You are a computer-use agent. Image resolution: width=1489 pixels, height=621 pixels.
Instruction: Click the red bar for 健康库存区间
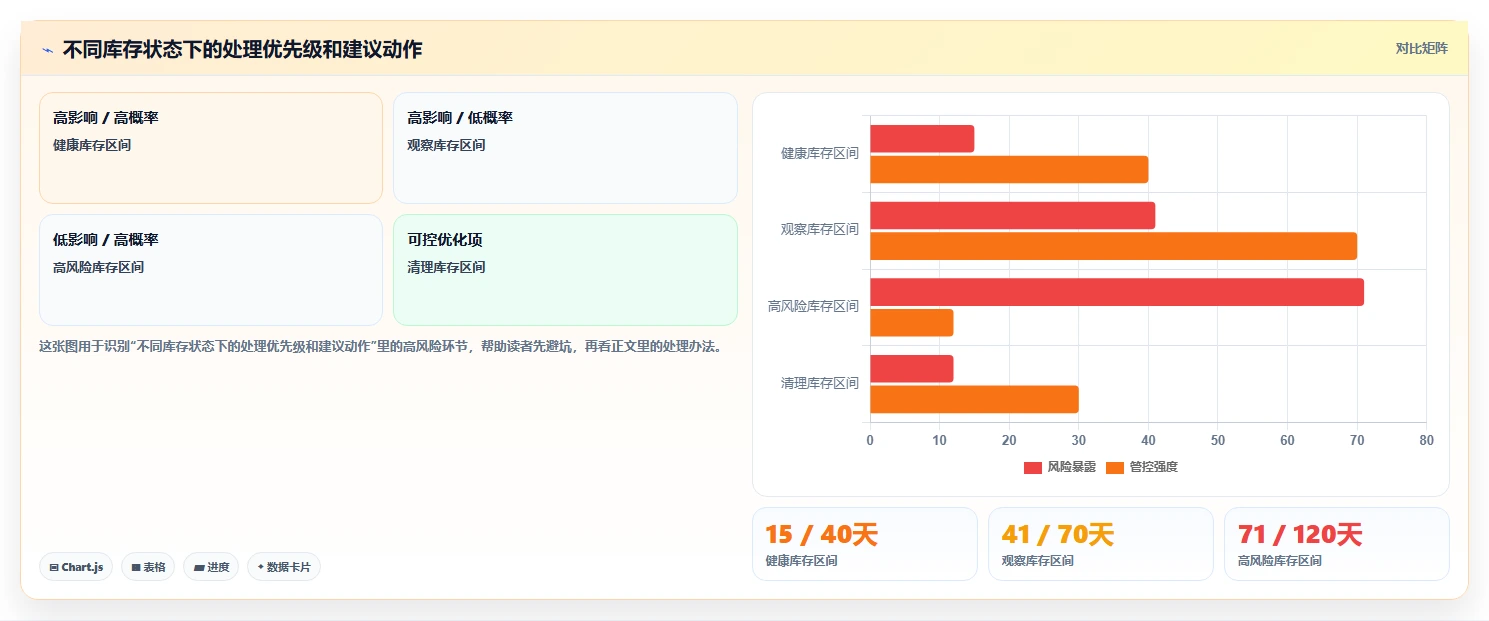[922, 139]
